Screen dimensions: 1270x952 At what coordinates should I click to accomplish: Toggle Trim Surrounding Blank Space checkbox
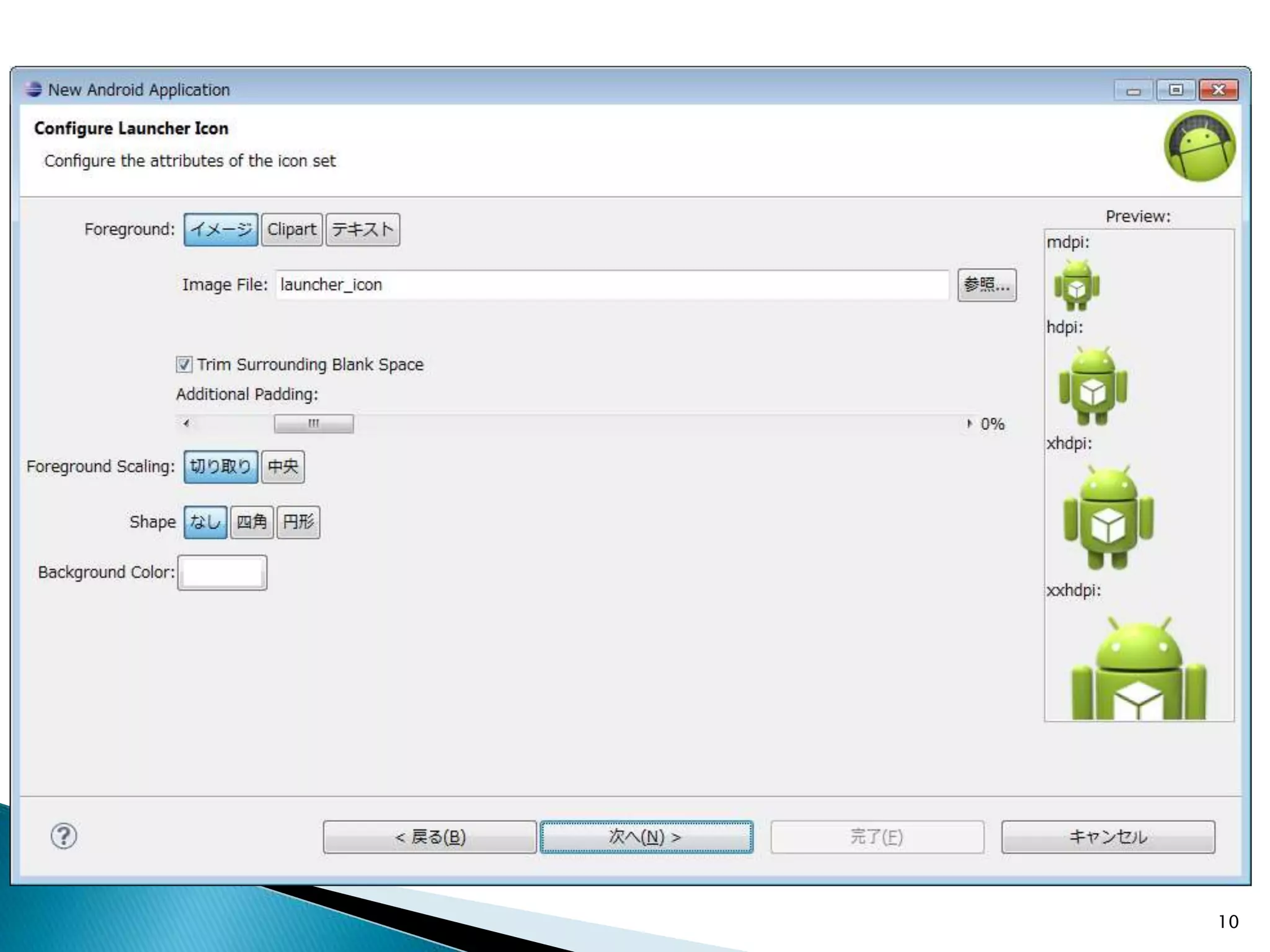tap(184, 364)
